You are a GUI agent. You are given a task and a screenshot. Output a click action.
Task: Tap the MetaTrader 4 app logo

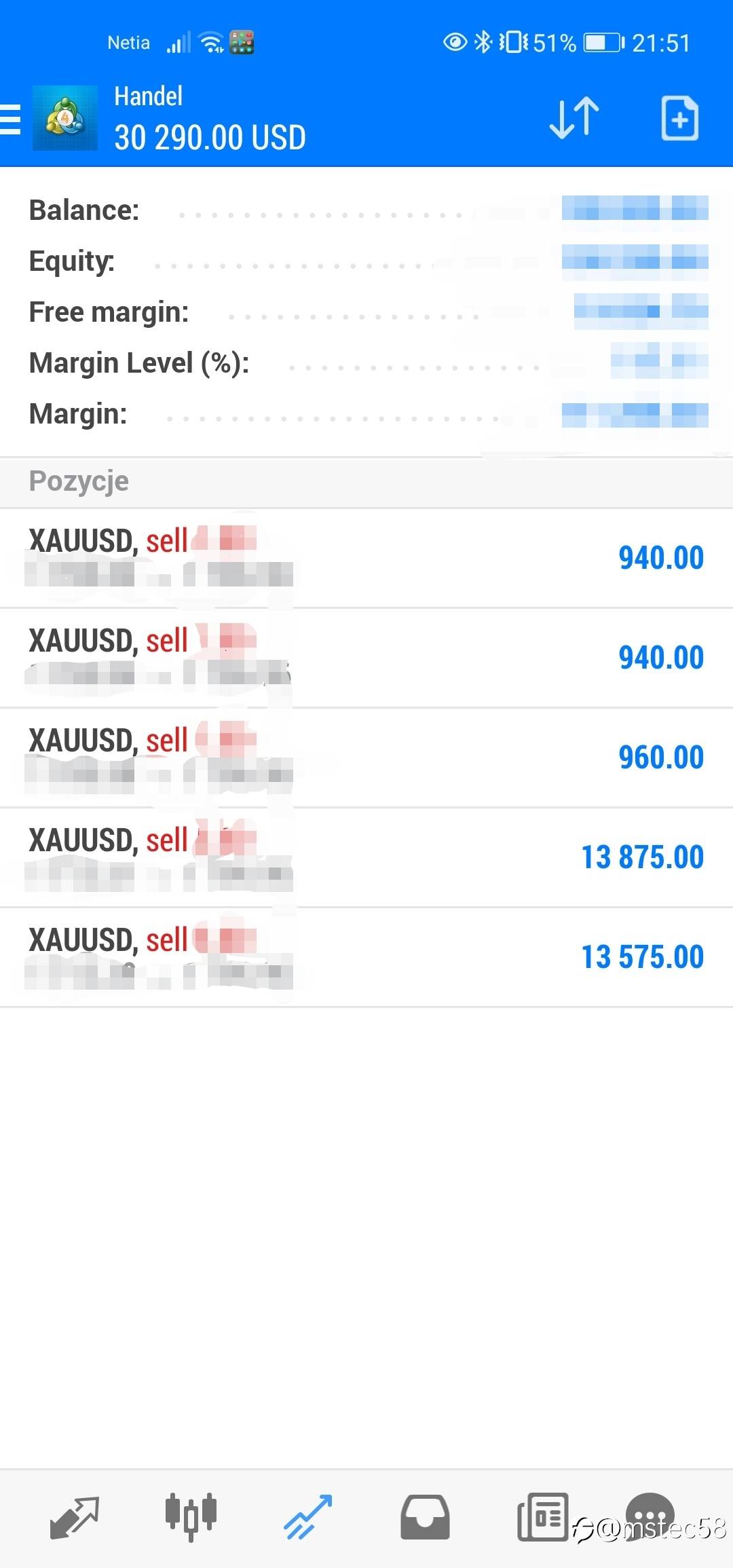[65, 118]
